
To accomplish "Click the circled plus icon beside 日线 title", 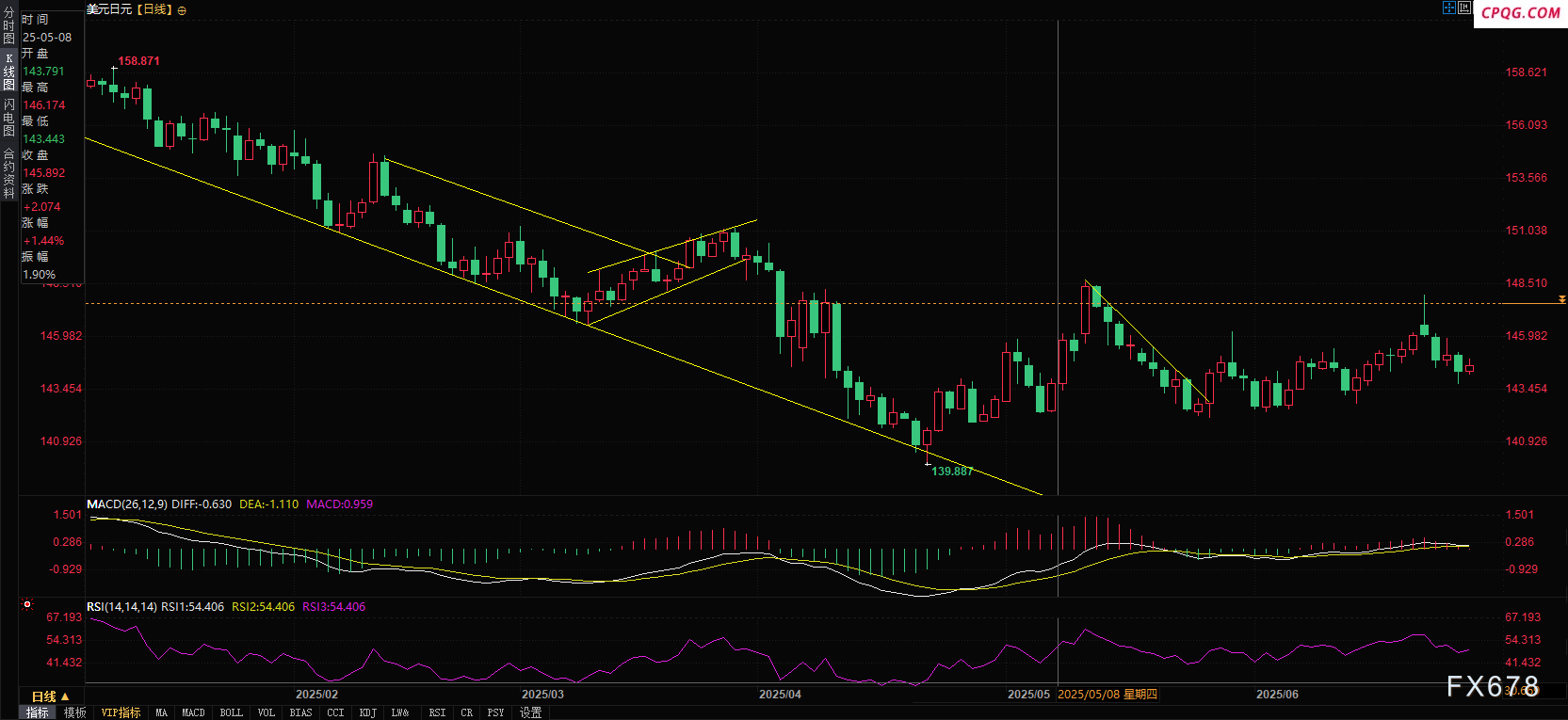I will [182, 10].
